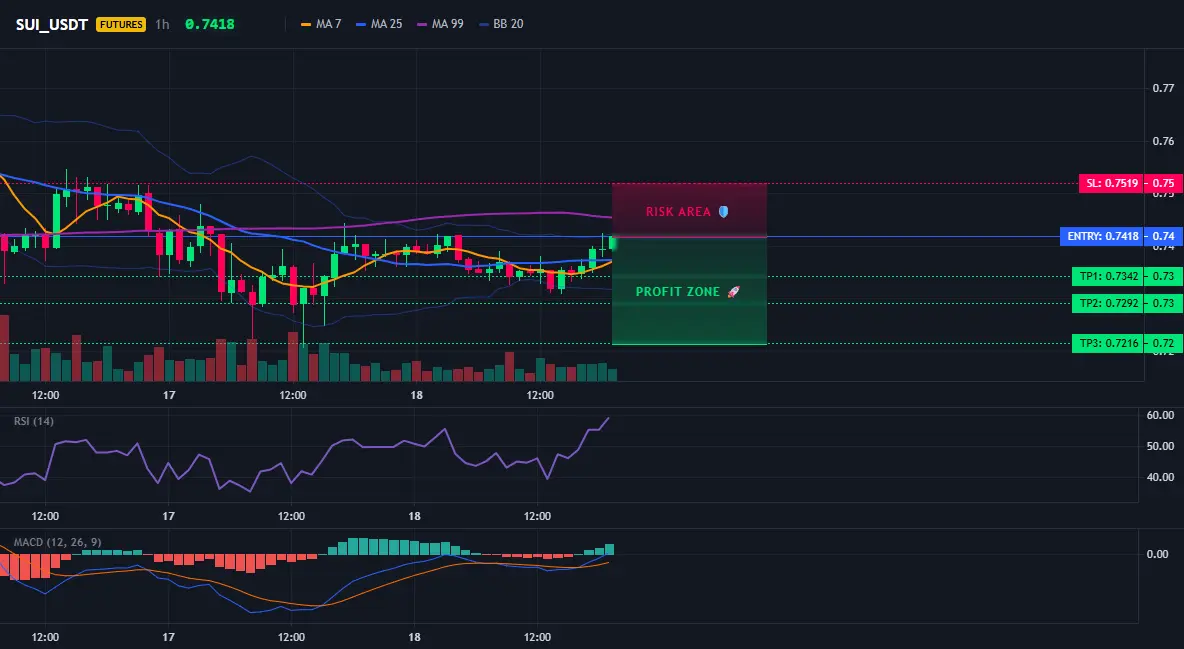Toggle the MA 7 legend entry
Screen dimensions: 1184x649
[321, 24]
